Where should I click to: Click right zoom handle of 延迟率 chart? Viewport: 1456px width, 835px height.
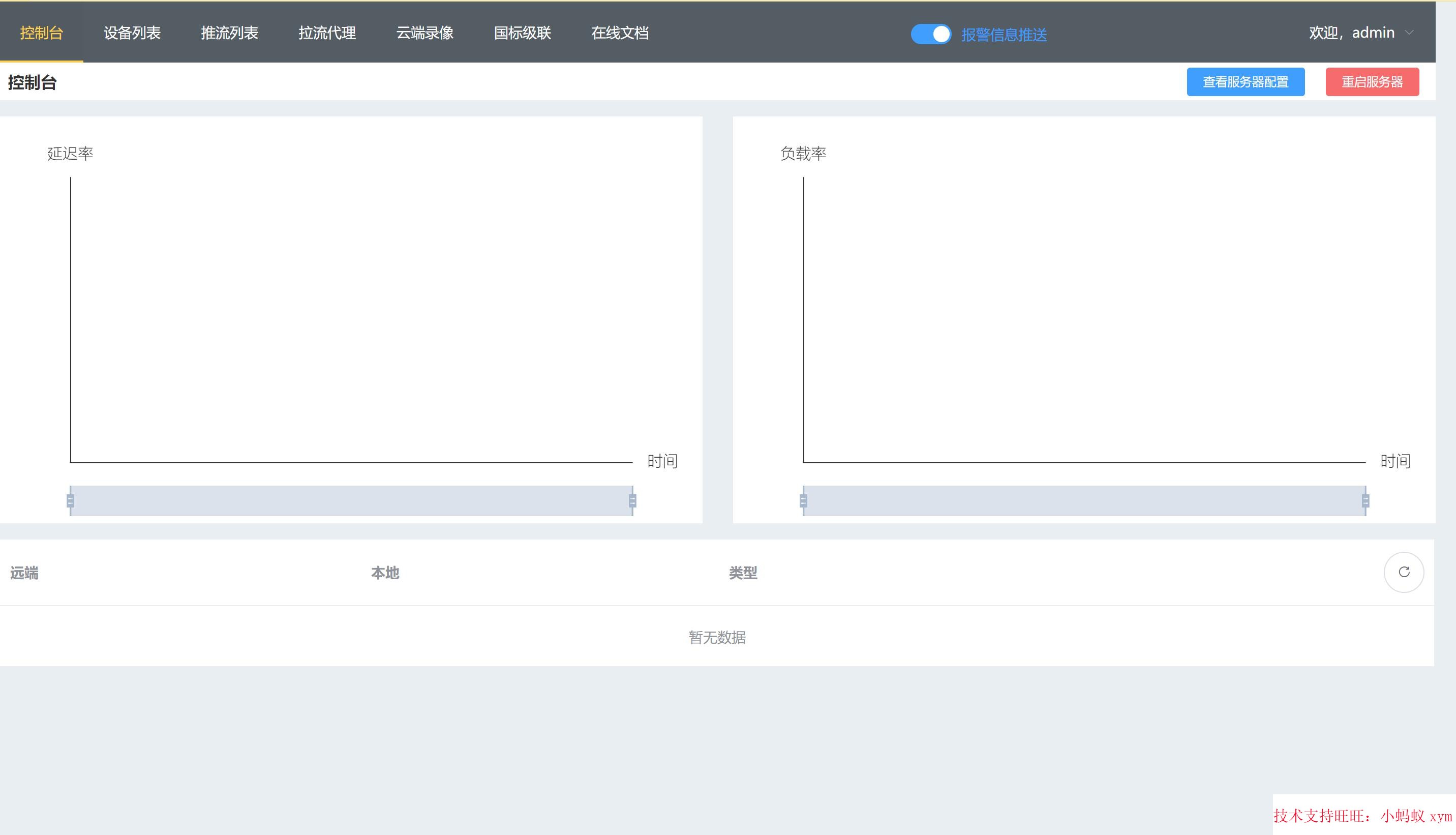(632, 501)
